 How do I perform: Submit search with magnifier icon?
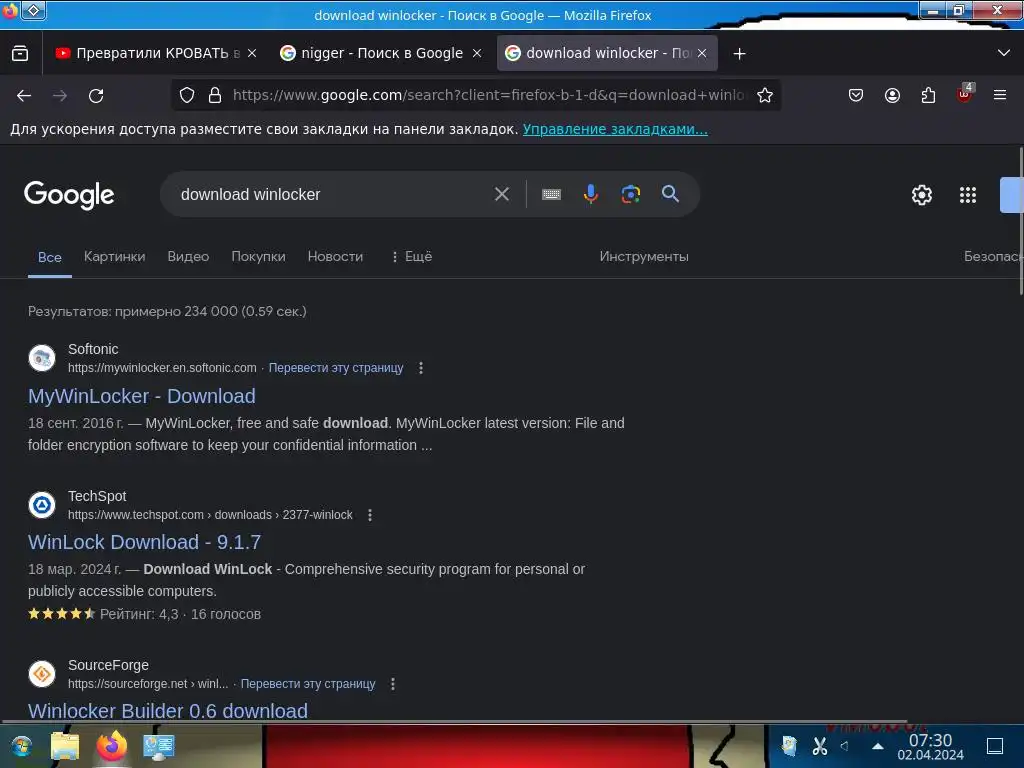670,194
